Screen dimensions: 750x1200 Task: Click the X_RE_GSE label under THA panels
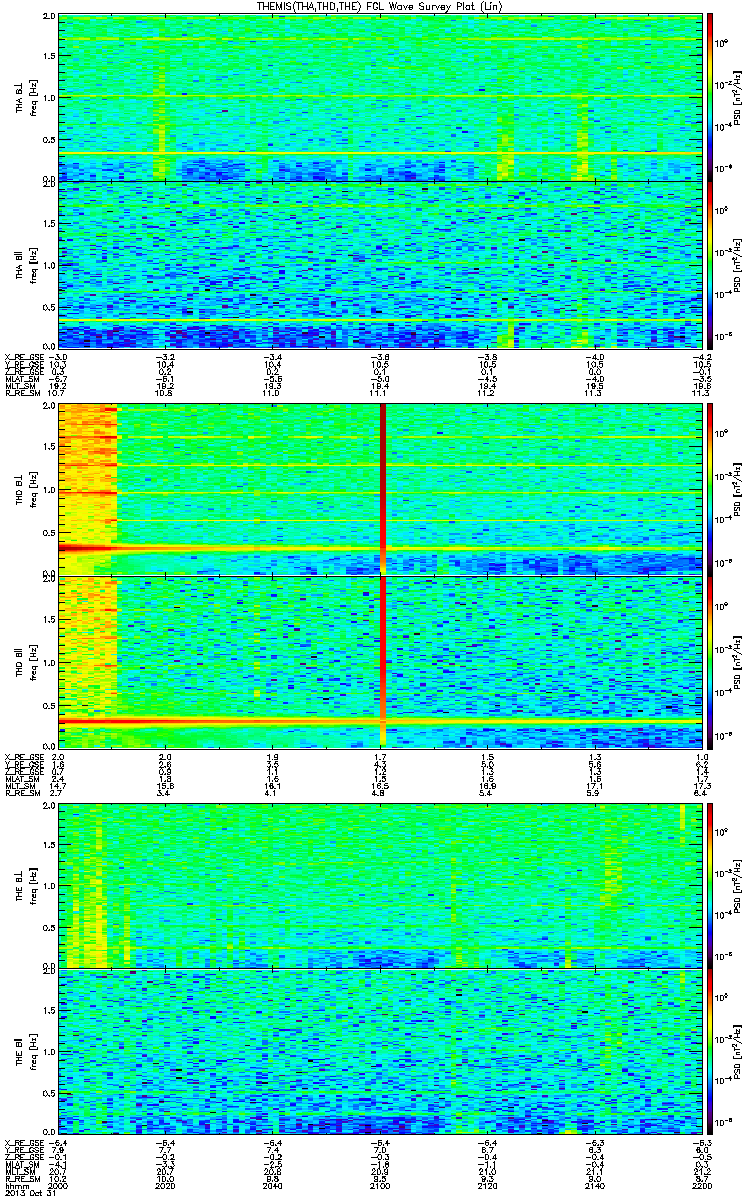tap(24, 356)
